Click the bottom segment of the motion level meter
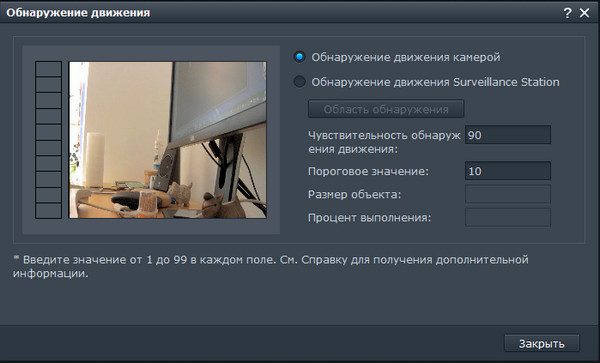Image resolution: width=600 pixels, height=363 pixels. point(49,211)
